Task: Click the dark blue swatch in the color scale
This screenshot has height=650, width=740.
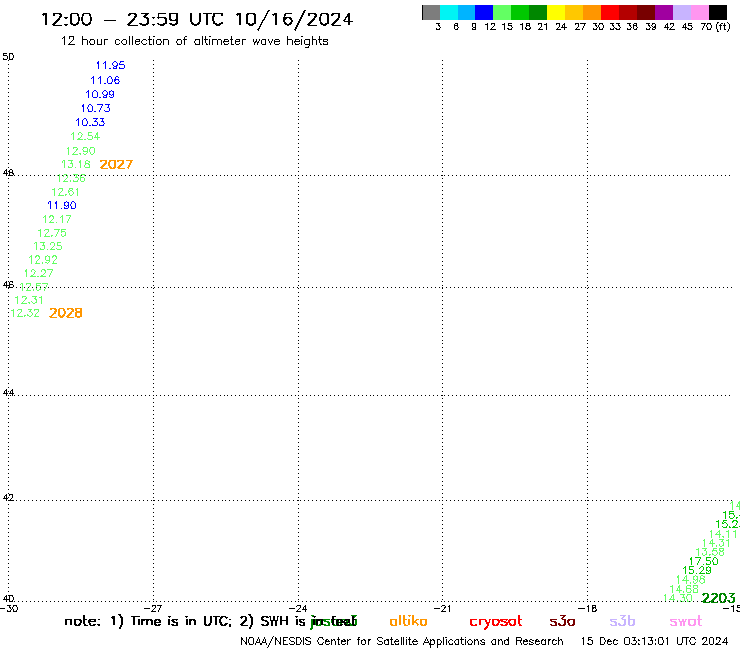Action: pyautogui.click(x=484, y=12)
